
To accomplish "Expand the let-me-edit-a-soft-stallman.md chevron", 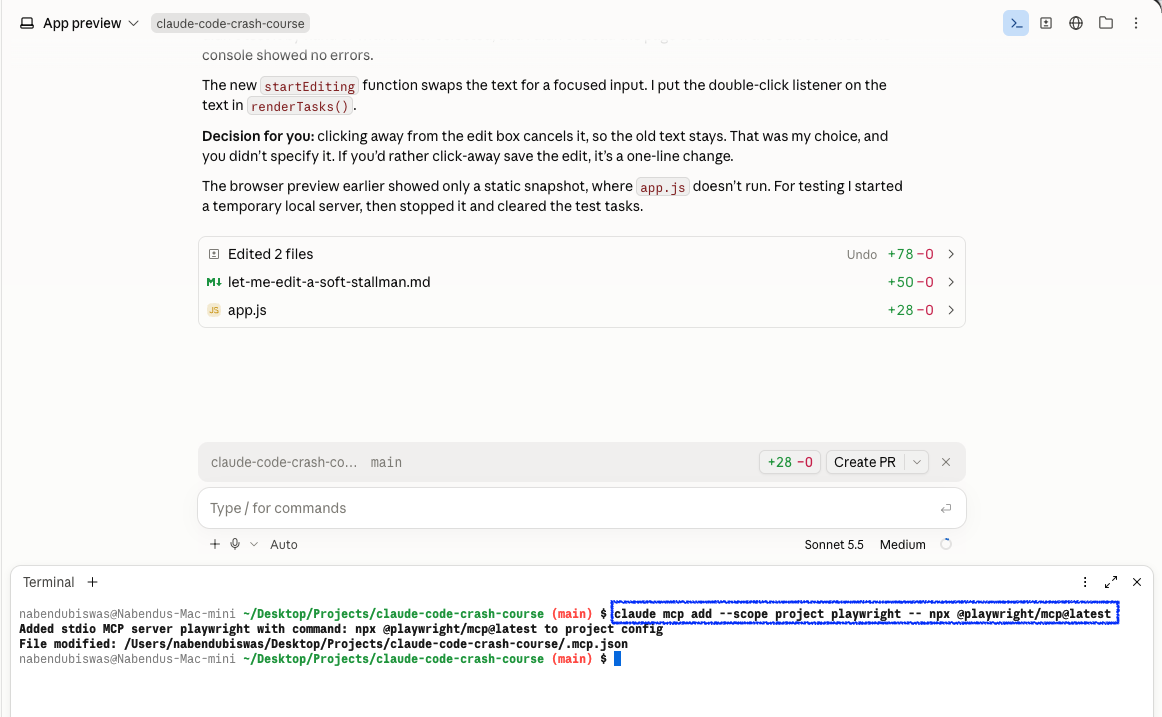I will click(951, 282).
